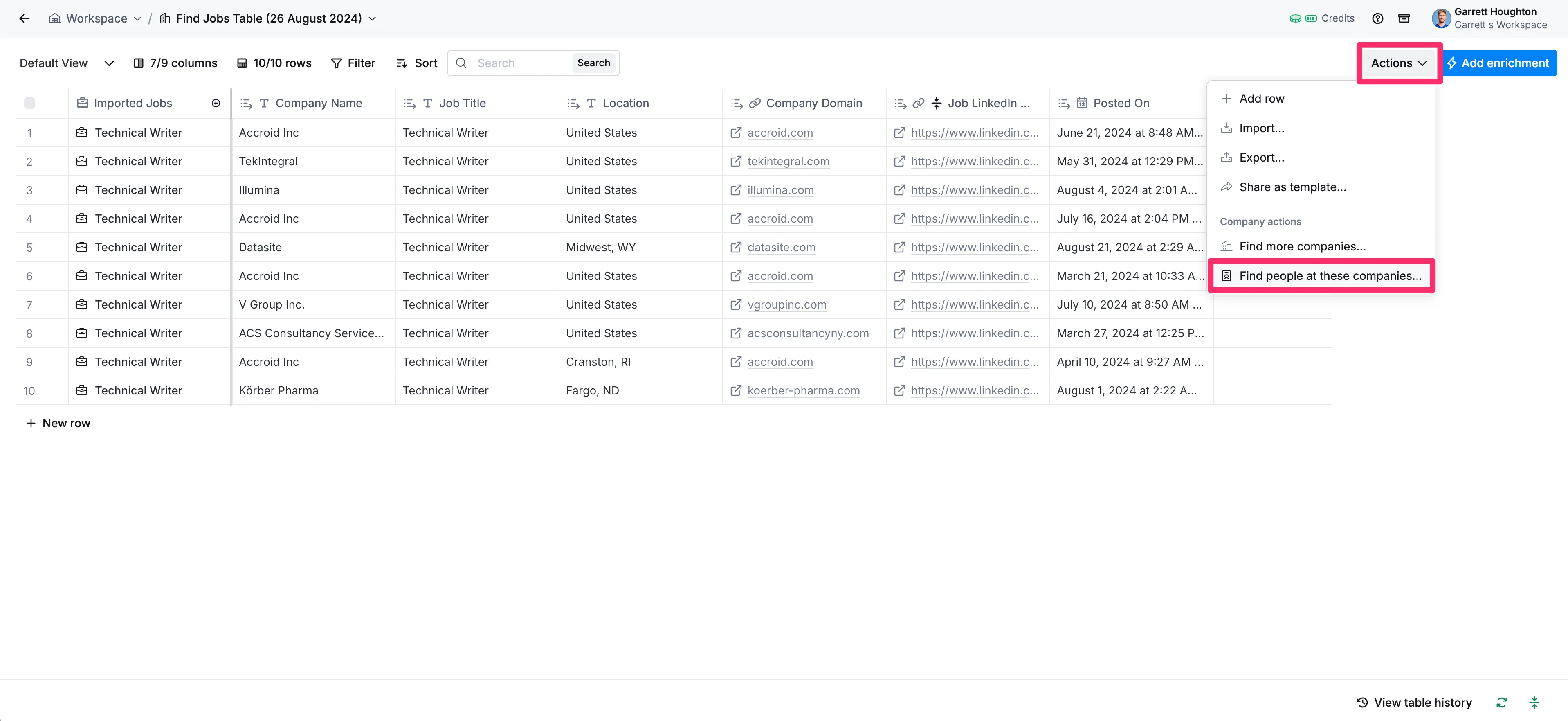This screenshot has height=721, width=1568.
Task: Click into the Search input field
Action: 521,63
